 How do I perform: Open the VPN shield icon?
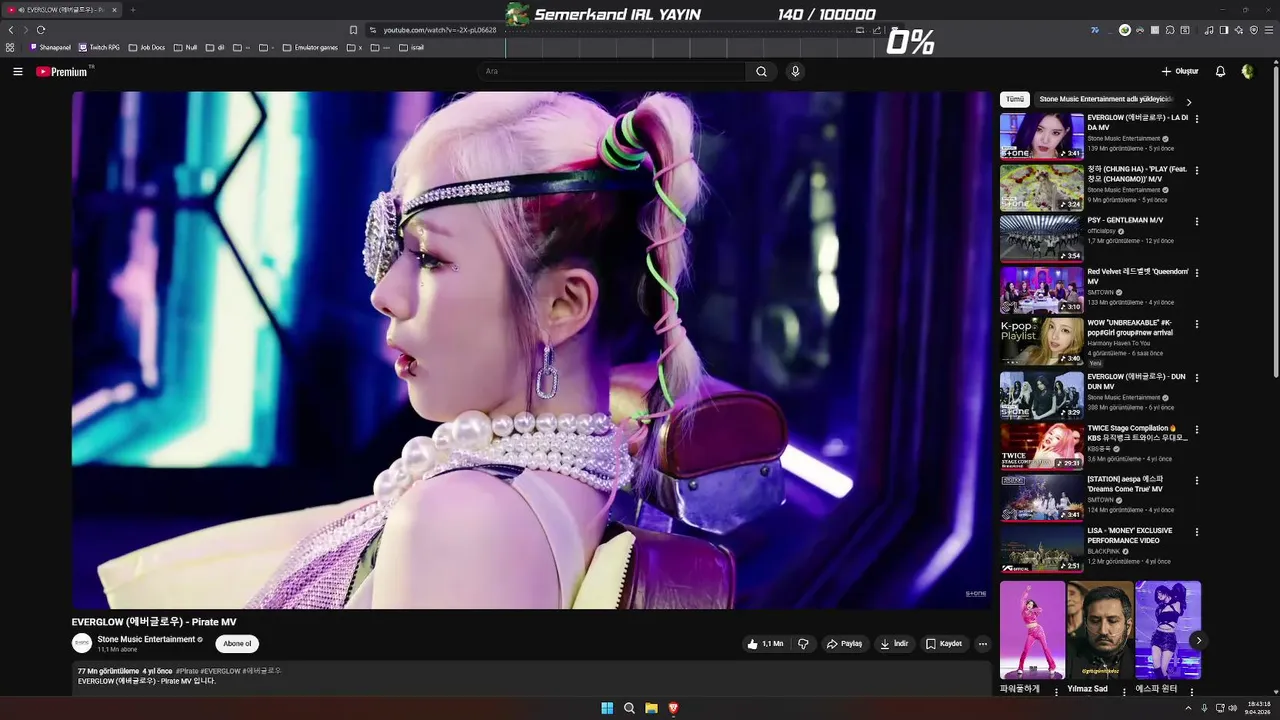pos(1254,30)
